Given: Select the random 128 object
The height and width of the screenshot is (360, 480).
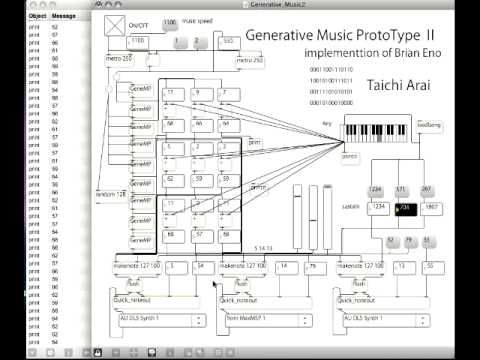Looking at the screenshot, I should 111,196.
